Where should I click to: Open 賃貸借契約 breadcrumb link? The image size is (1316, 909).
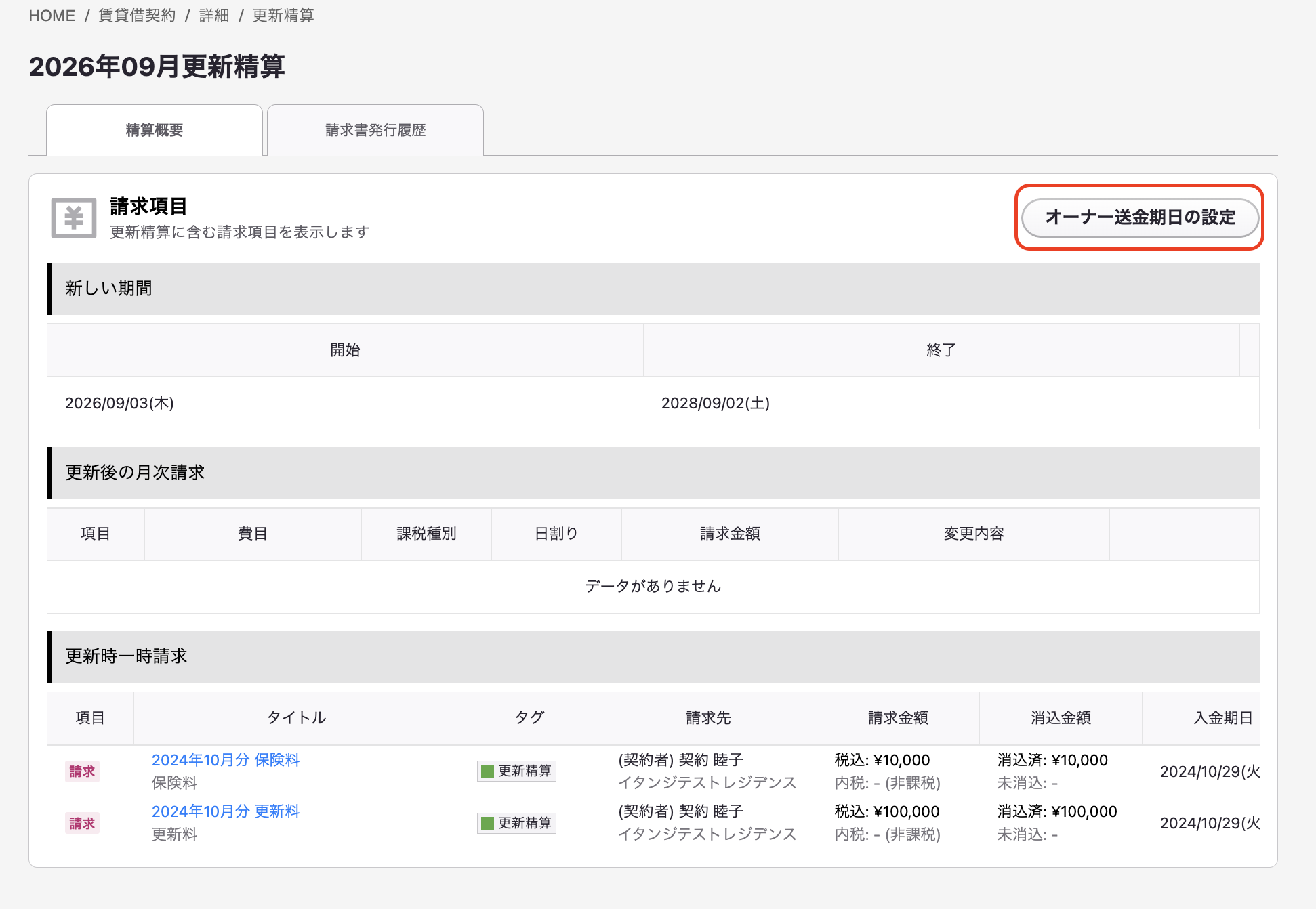137,16
